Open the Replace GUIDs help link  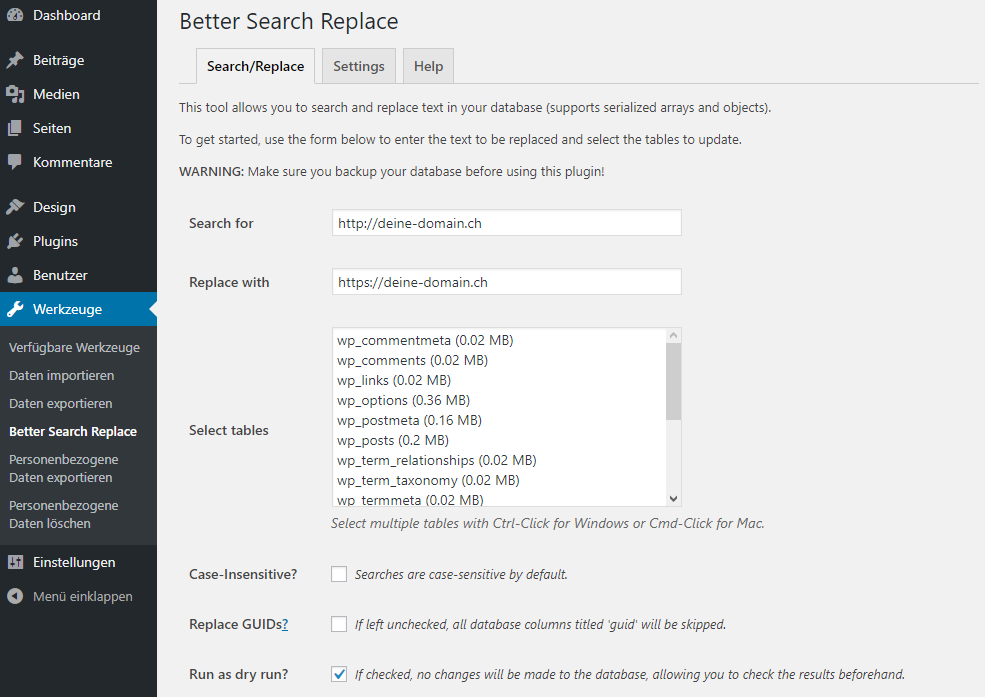pyautogui.click(x=284, y=624)
